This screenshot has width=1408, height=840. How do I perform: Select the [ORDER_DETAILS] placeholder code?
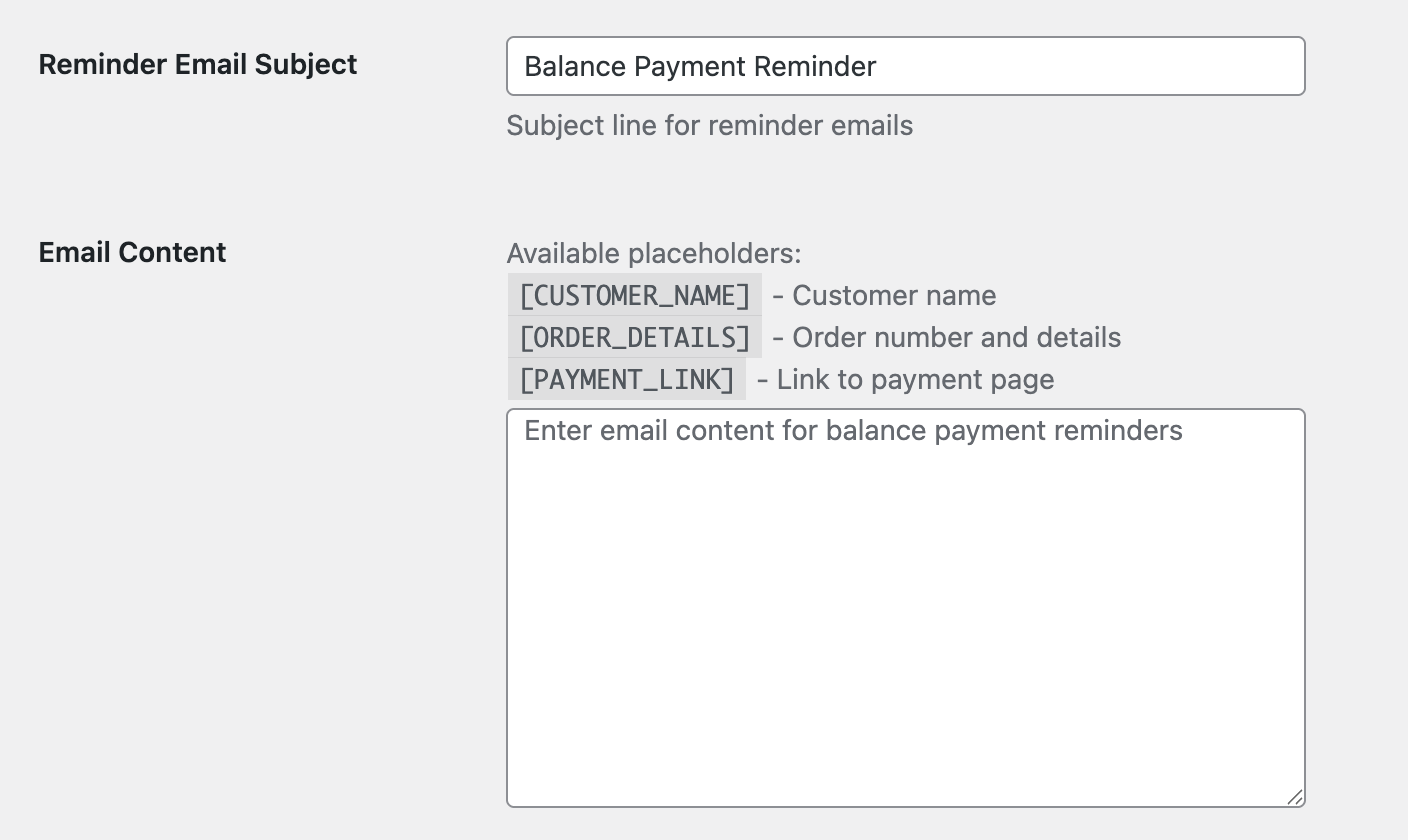click(x=634, y=338)
